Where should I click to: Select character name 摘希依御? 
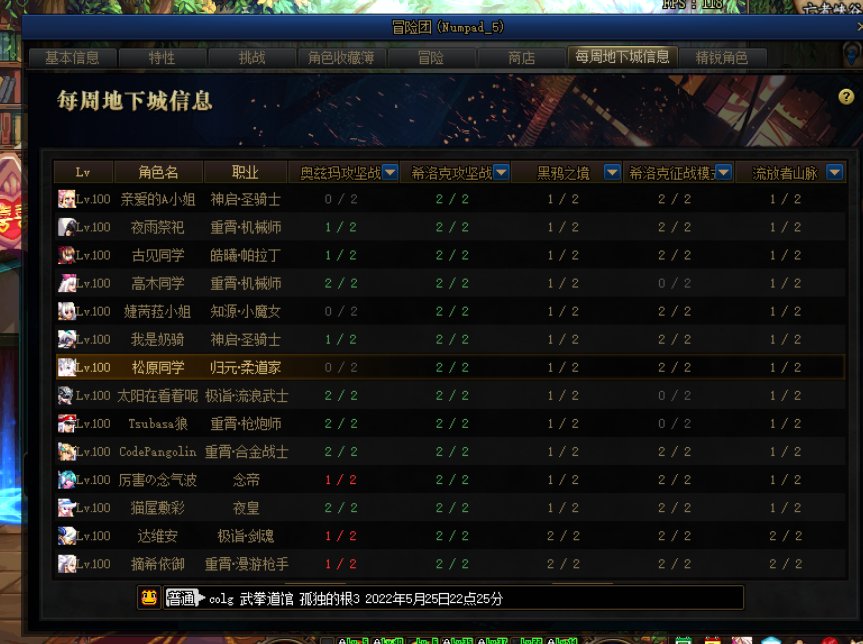point(158,564)
